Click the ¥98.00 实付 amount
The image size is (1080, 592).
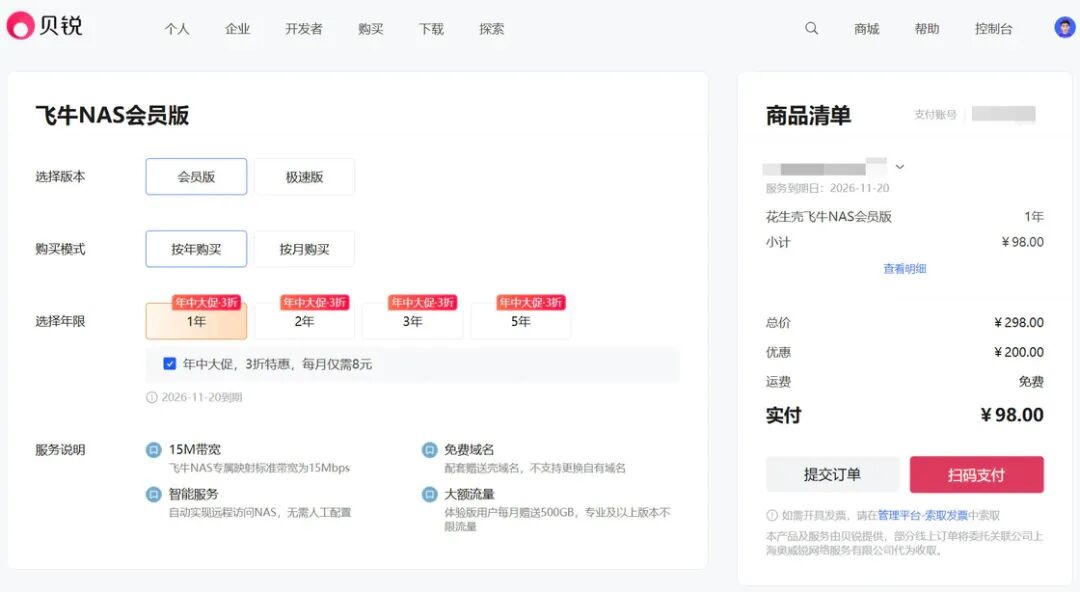(x=1012, y=415)
